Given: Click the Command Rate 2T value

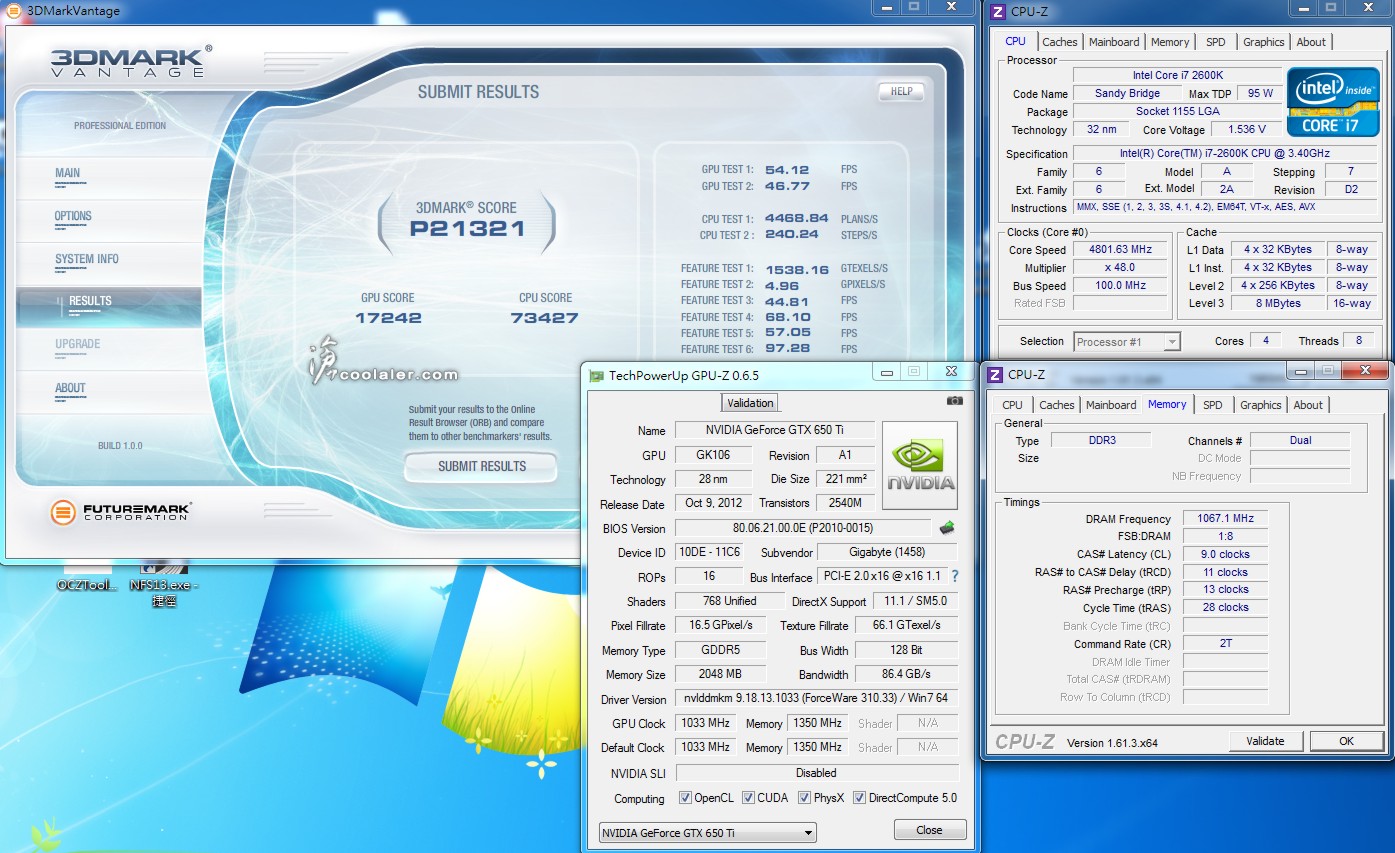Looking at the screenshot, I should click(1225, 643).
